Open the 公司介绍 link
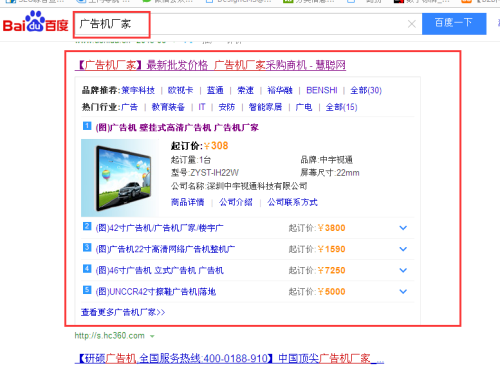 [x=236, y=202]
